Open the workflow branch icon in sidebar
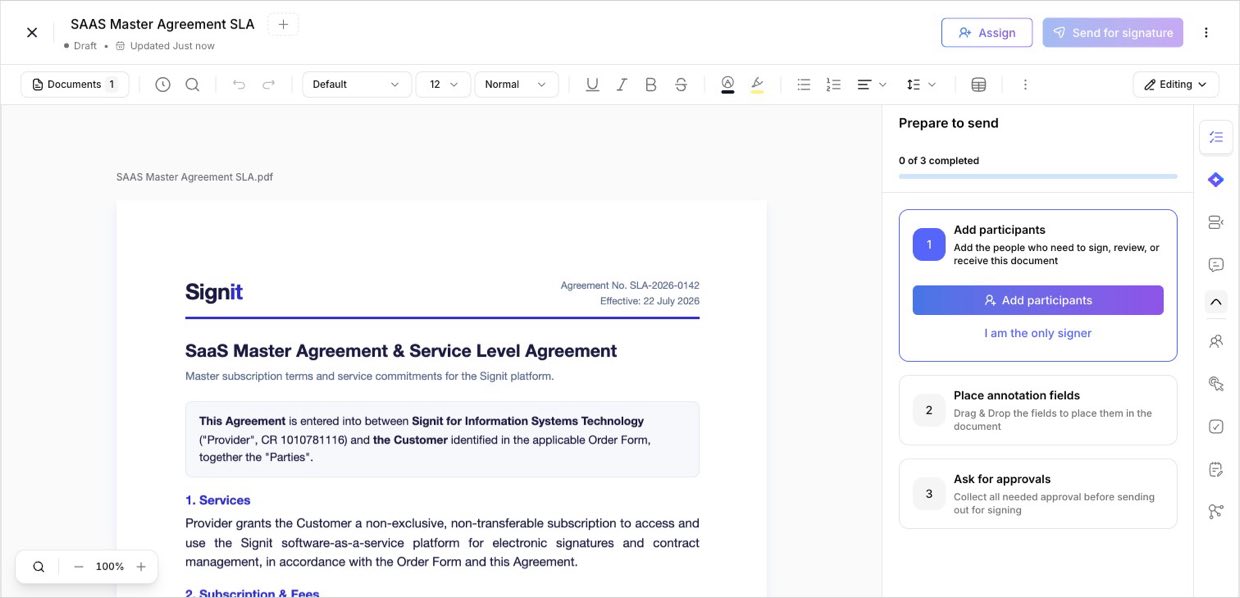The image size is (1240, 598). pyautogui.click(x=1216, y=511)
